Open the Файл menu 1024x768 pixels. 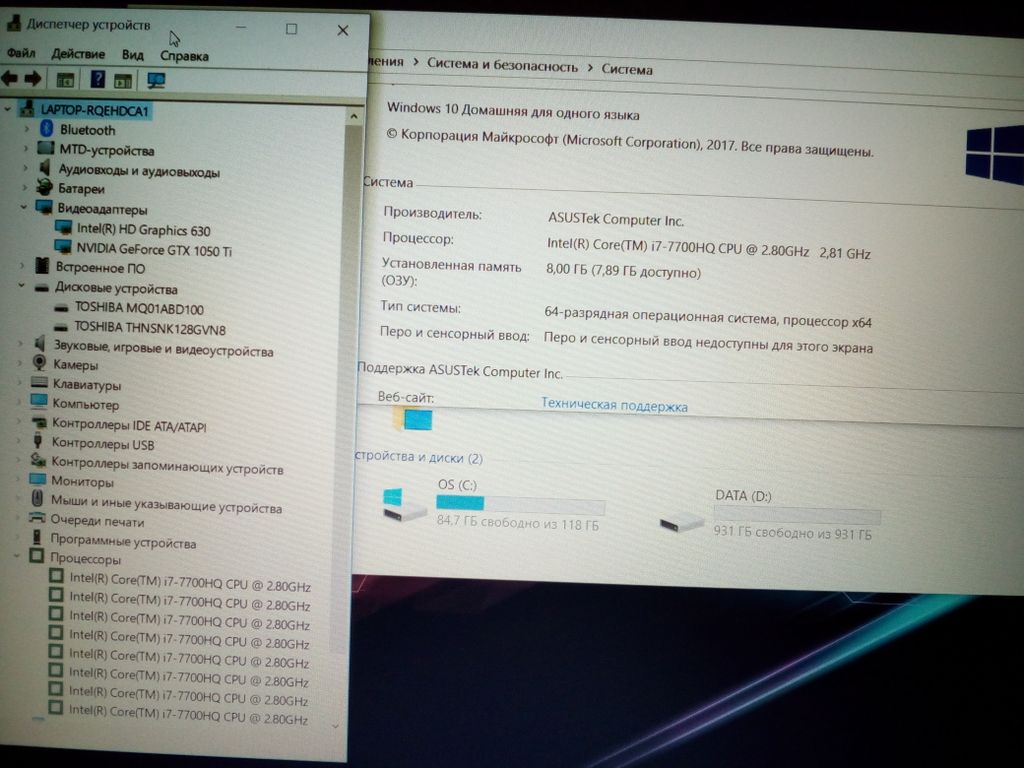point(21,53)
